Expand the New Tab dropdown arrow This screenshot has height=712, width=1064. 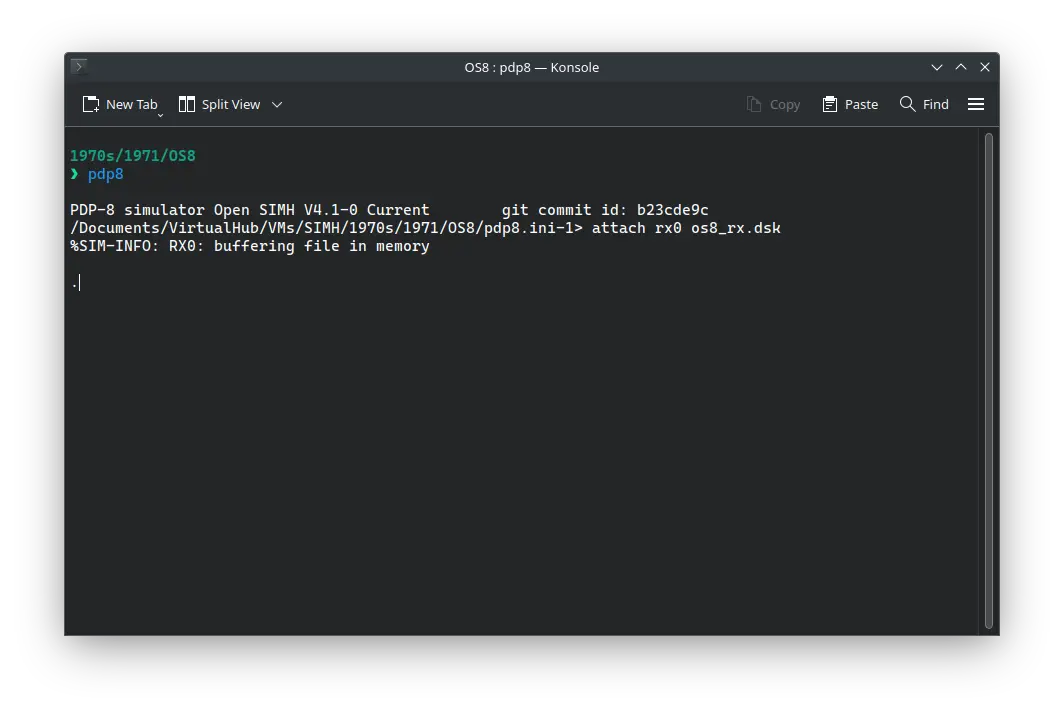(160, 115)
